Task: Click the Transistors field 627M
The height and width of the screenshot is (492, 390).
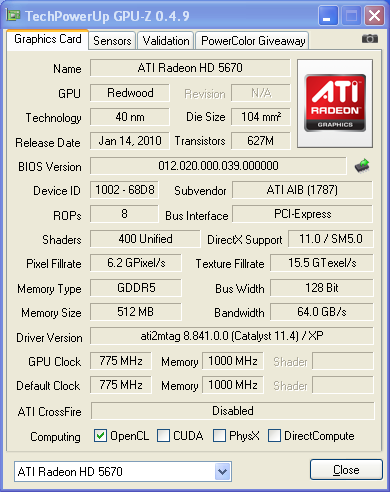Action: pyautogui.click(x=261, y=141)
